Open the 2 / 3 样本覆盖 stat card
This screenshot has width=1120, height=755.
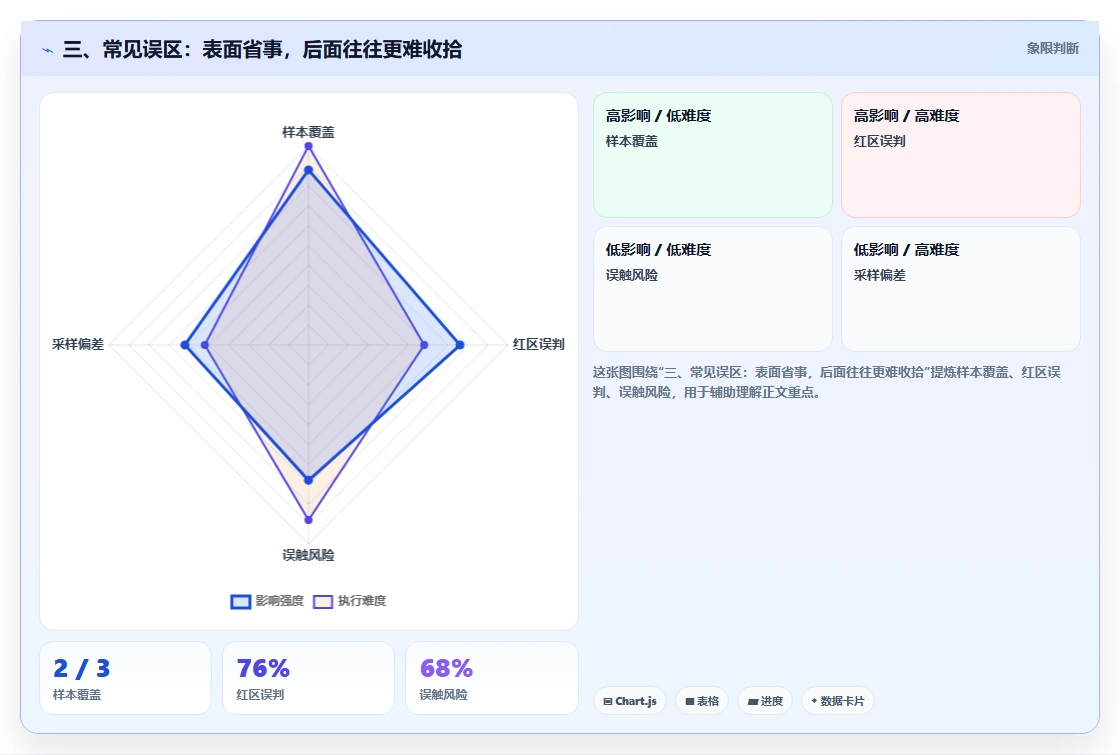126,678
